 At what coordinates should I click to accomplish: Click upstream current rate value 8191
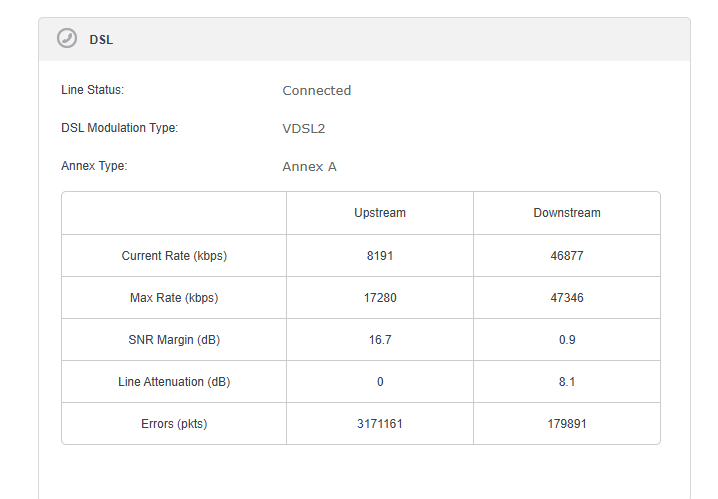pyautogui.click(x=380, y=256)
